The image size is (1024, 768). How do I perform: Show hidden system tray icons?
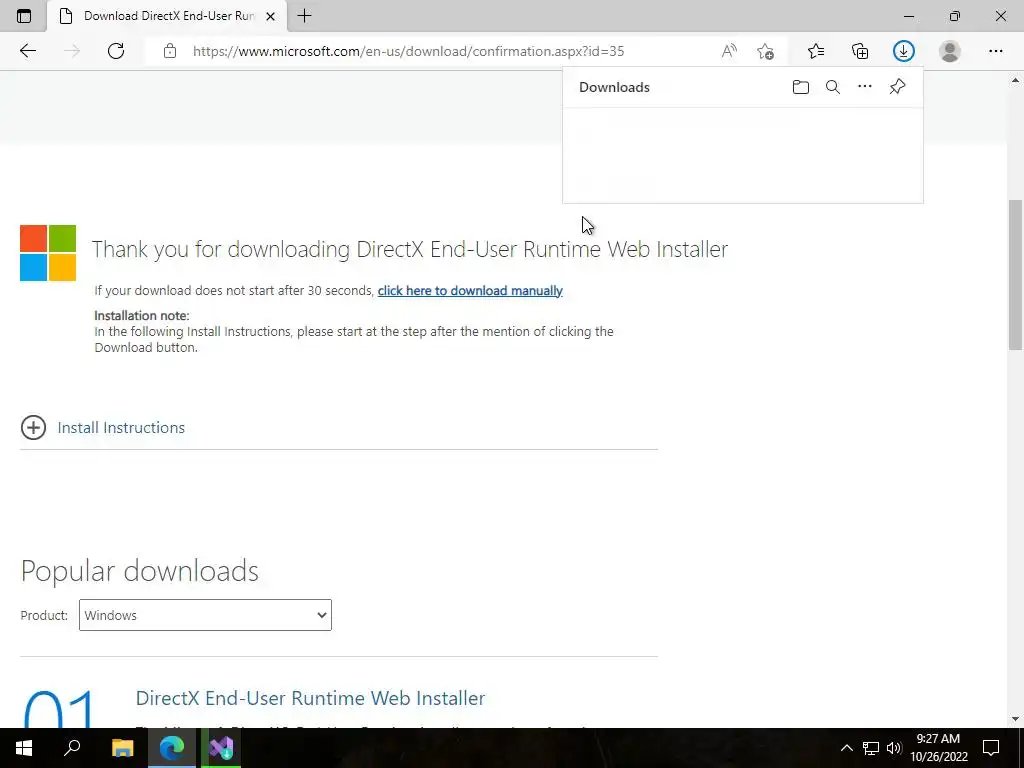(846, 748)
